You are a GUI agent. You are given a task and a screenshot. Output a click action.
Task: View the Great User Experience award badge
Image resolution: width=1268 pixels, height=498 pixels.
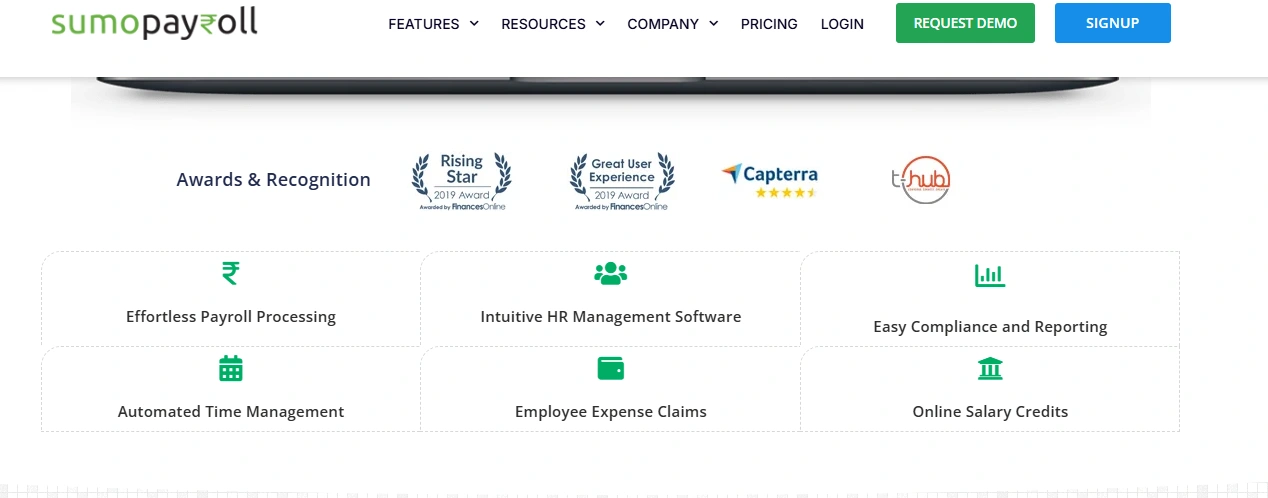(622, 181)
